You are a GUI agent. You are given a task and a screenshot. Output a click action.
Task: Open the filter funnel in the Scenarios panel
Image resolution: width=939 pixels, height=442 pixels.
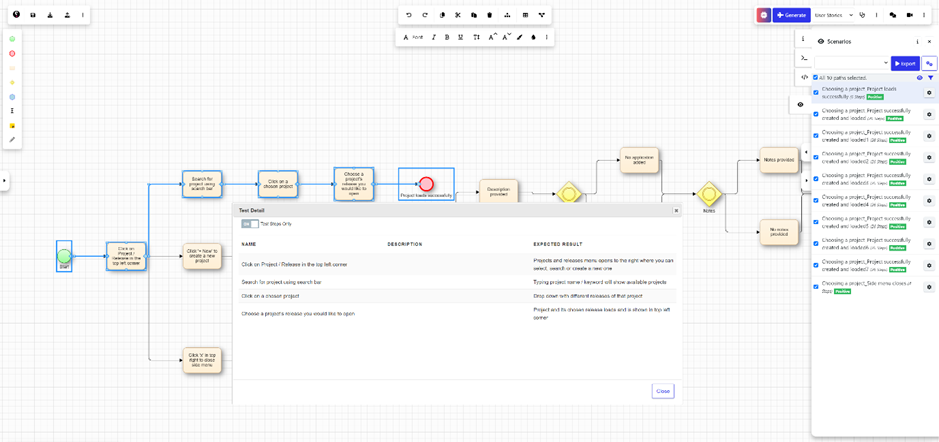931,78
